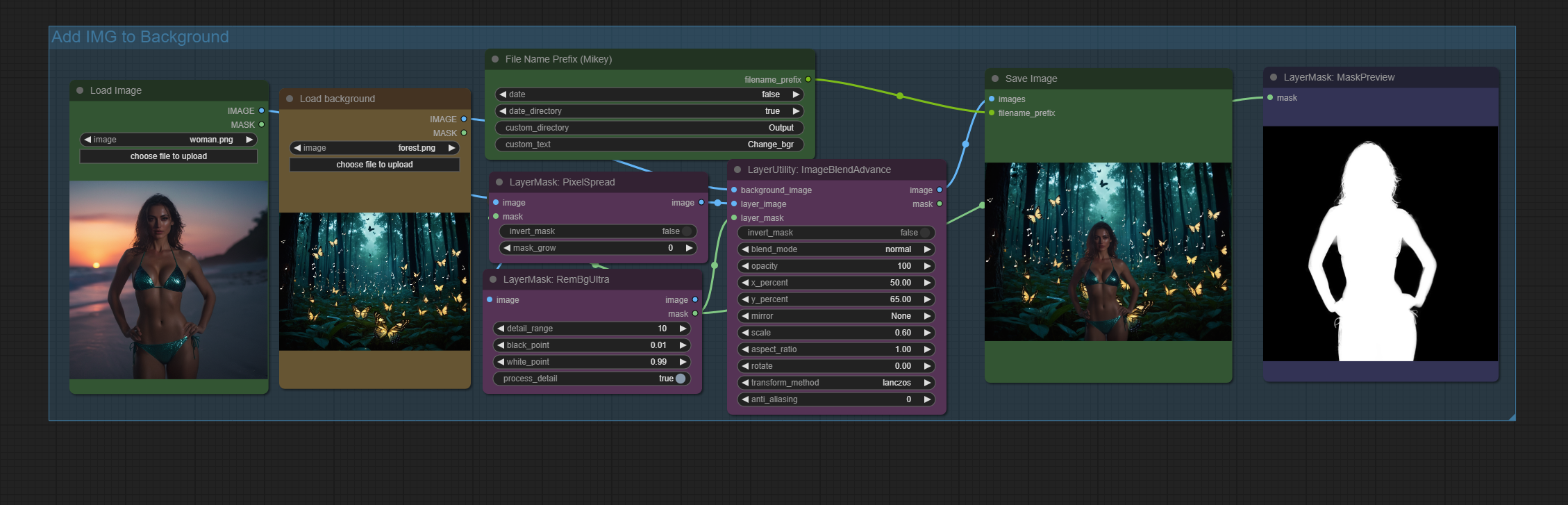Increase the opacity value with right arrow

click(927, 266)
